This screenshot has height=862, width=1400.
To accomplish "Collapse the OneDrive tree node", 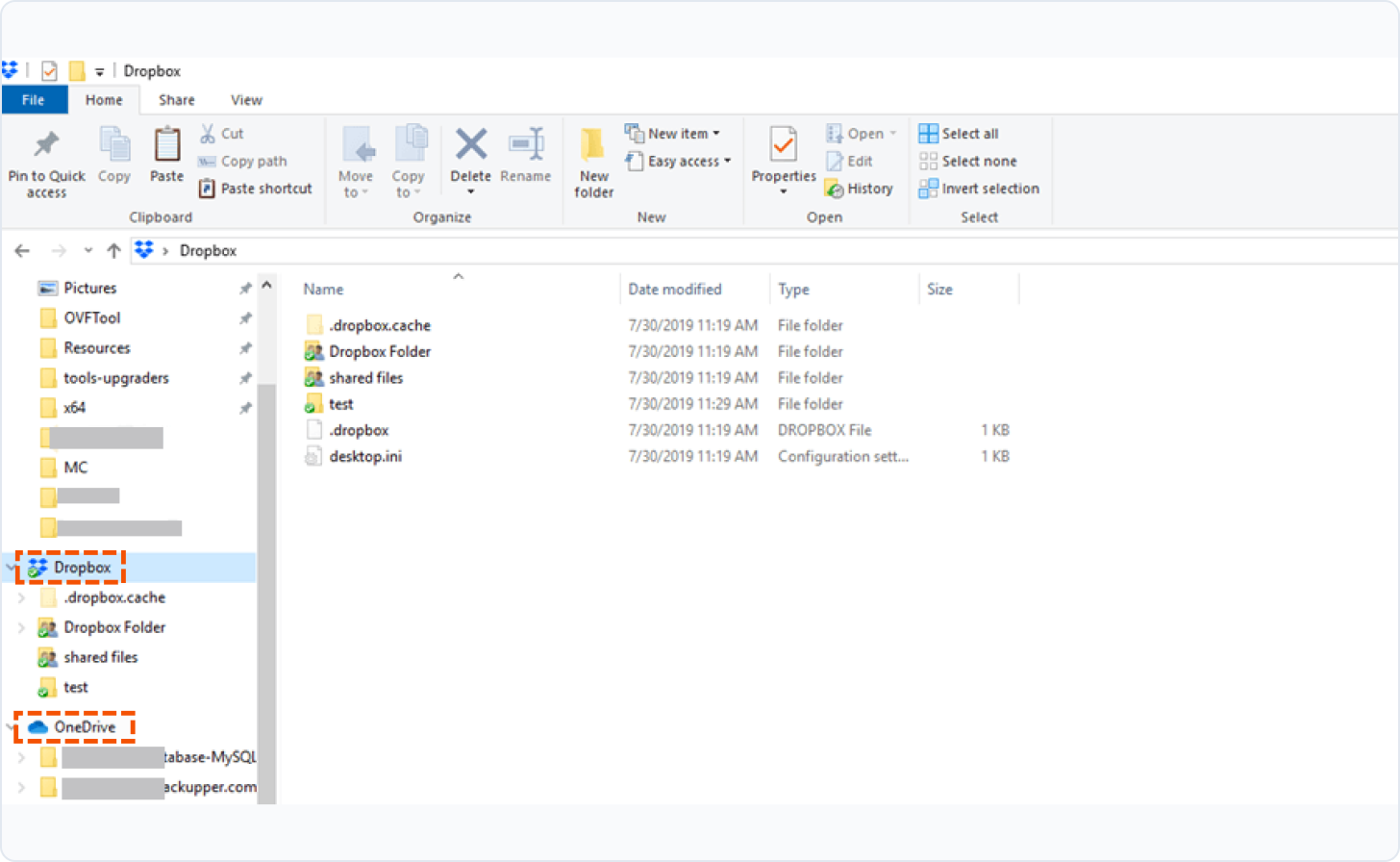I will point(11,726).
